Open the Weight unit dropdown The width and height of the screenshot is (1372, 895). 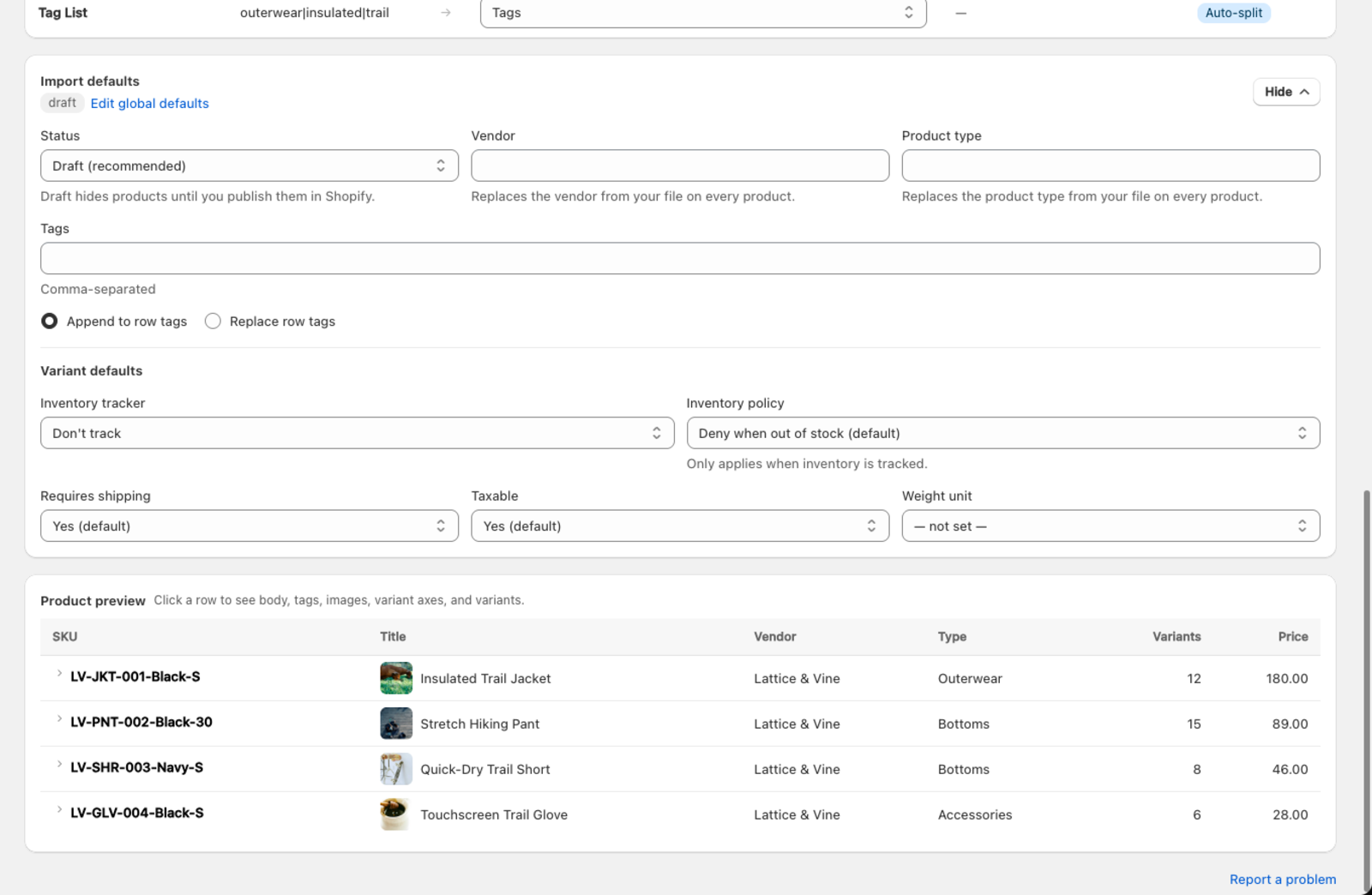pos(1110,526)
